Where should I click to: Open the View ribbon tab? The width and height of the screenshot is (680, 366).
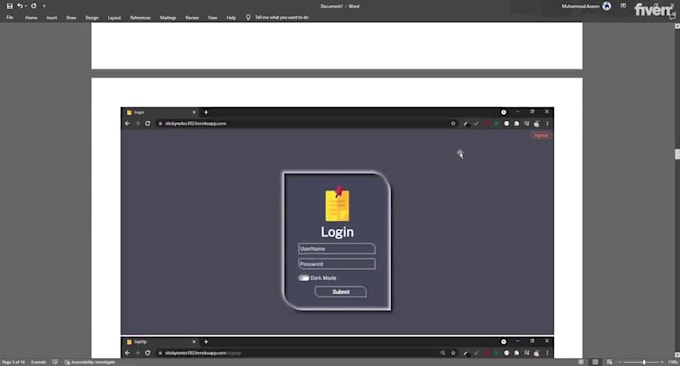pyautogui.click(x=212, y=18)
